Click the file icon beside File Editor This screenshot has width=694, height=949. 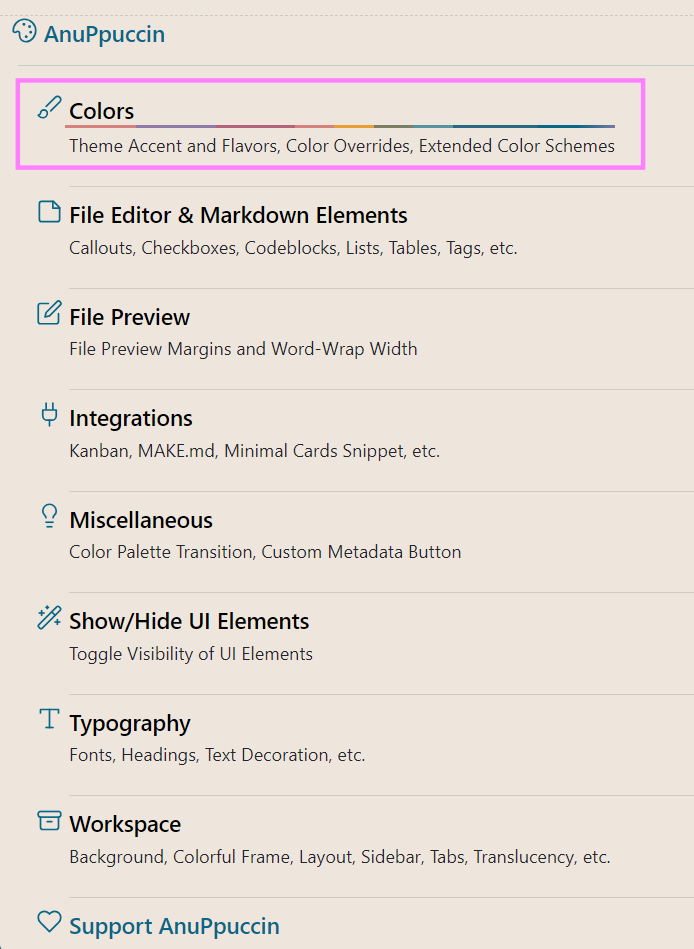[49, 212]
